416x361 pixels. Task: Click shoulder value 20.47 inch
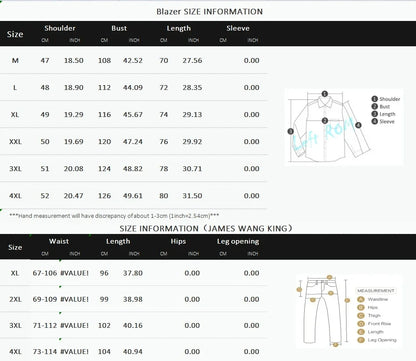(x=74, y=196)
